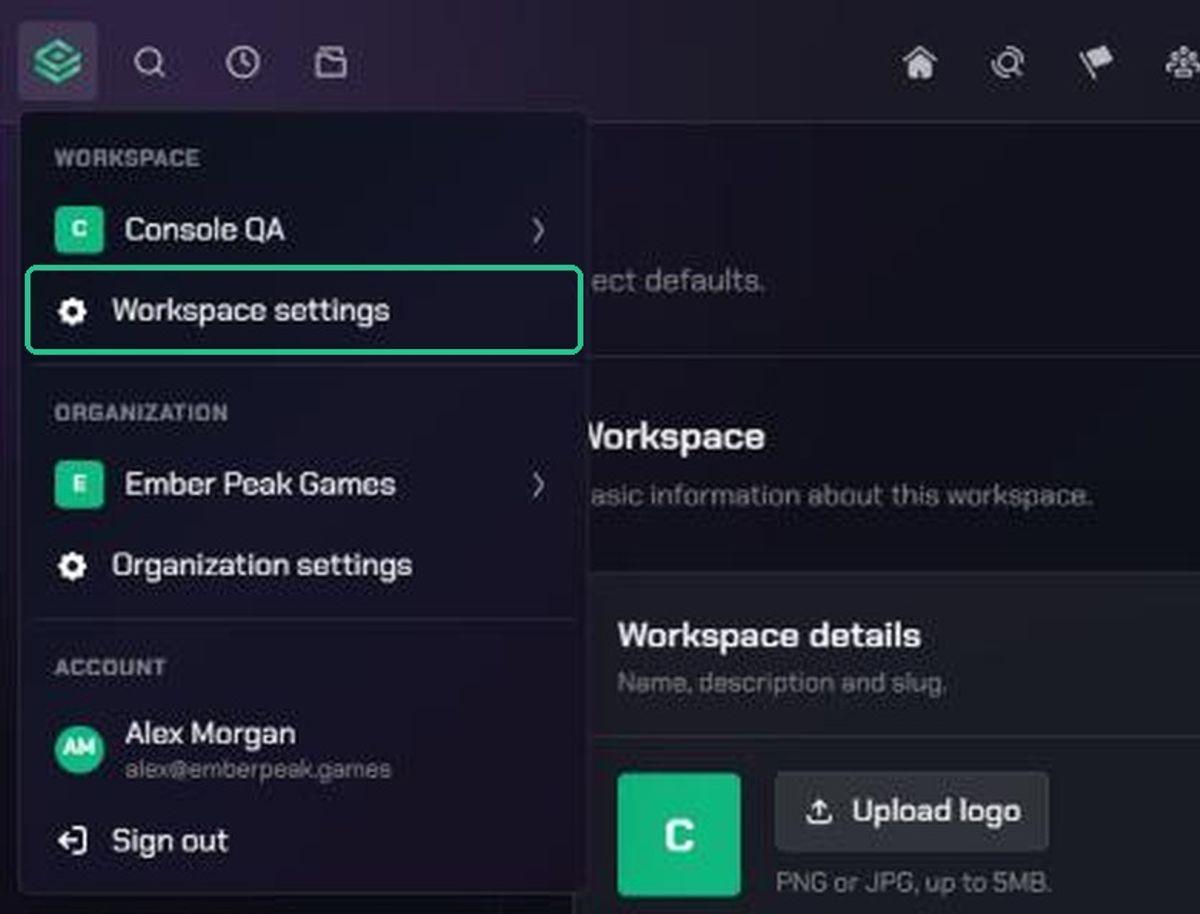Screen dimensions: 1200x914
Task: Open the people group icon at top right
Action: [x=1183, y=63]
